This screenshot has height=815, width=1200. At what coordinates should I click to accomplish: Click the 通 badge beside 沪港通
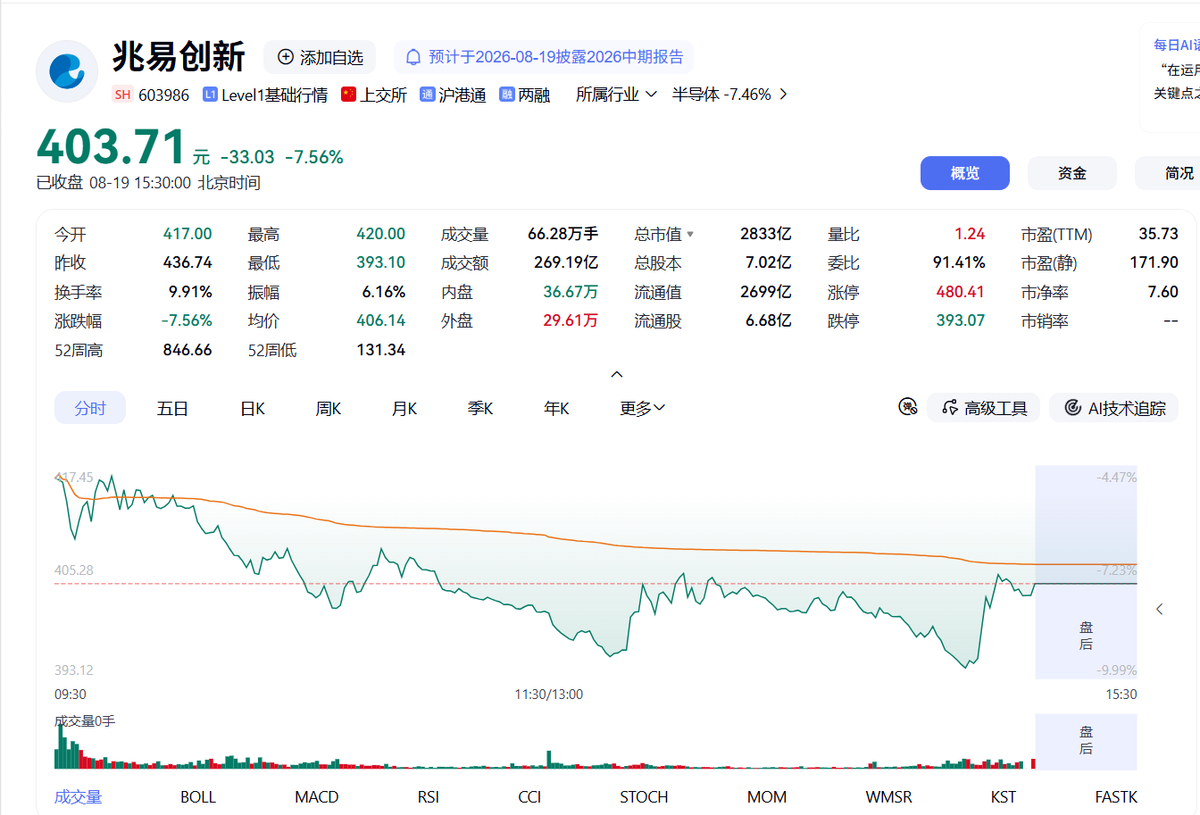pyautogui.click(x=427, y=95)
